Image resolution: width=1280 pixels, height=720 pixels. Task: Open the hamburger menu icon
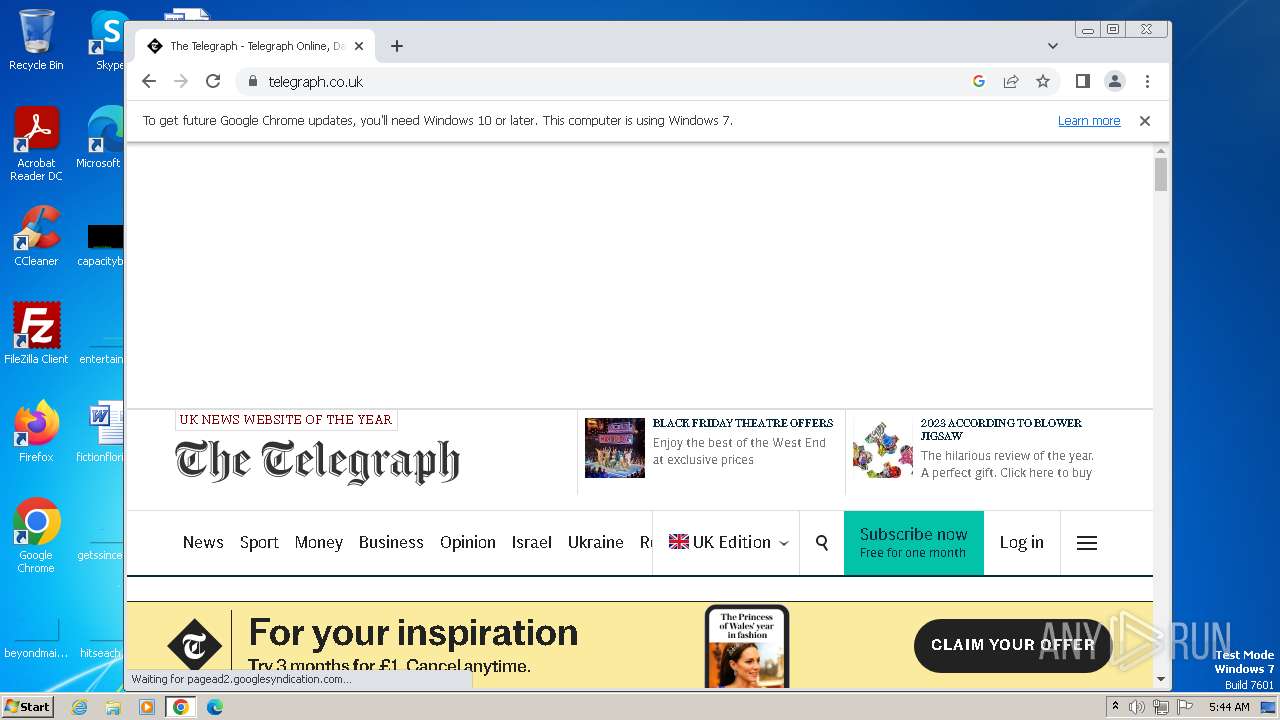click(1087, 543)
